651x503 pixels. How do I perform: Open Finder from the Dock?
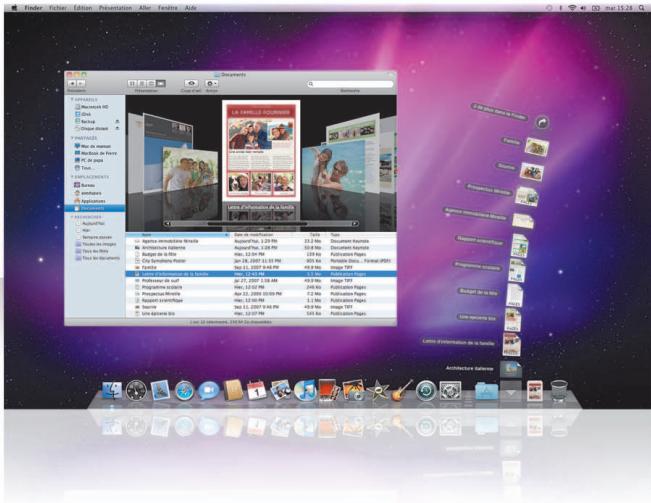(112, 390)
